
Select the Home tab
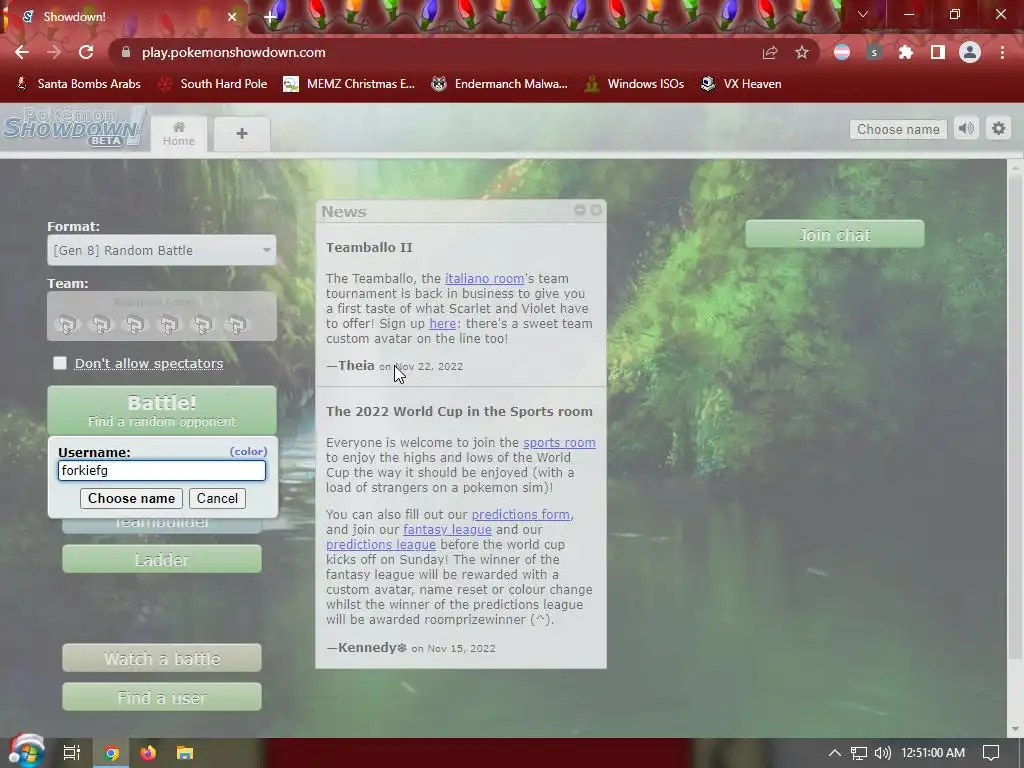pyautogui.click(x=178, y=134)
